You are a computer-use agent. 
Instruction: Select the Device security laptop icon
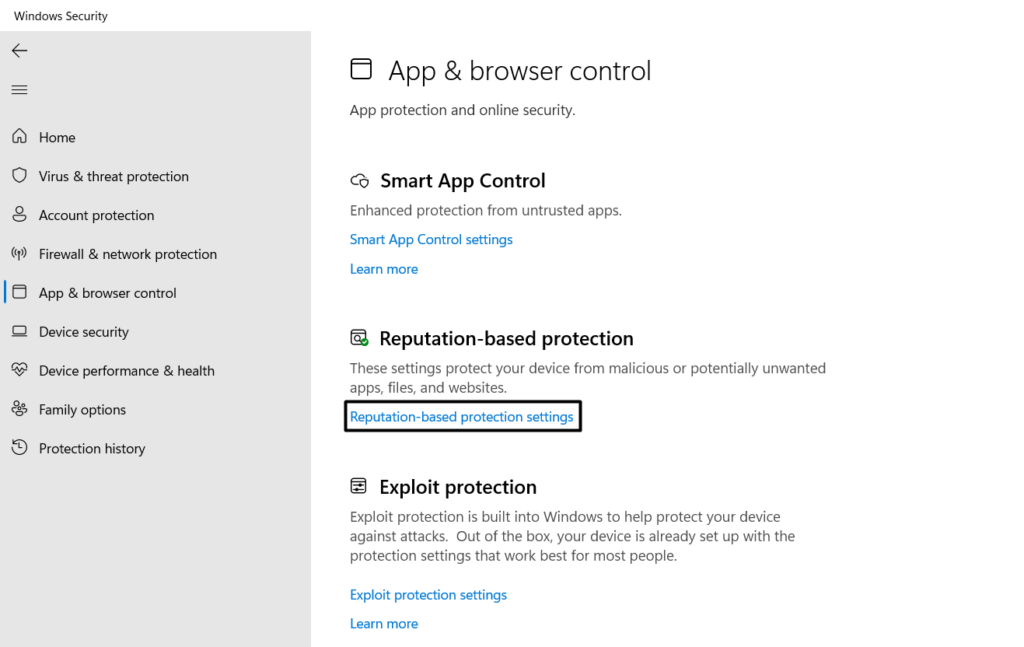coord(19,332)
